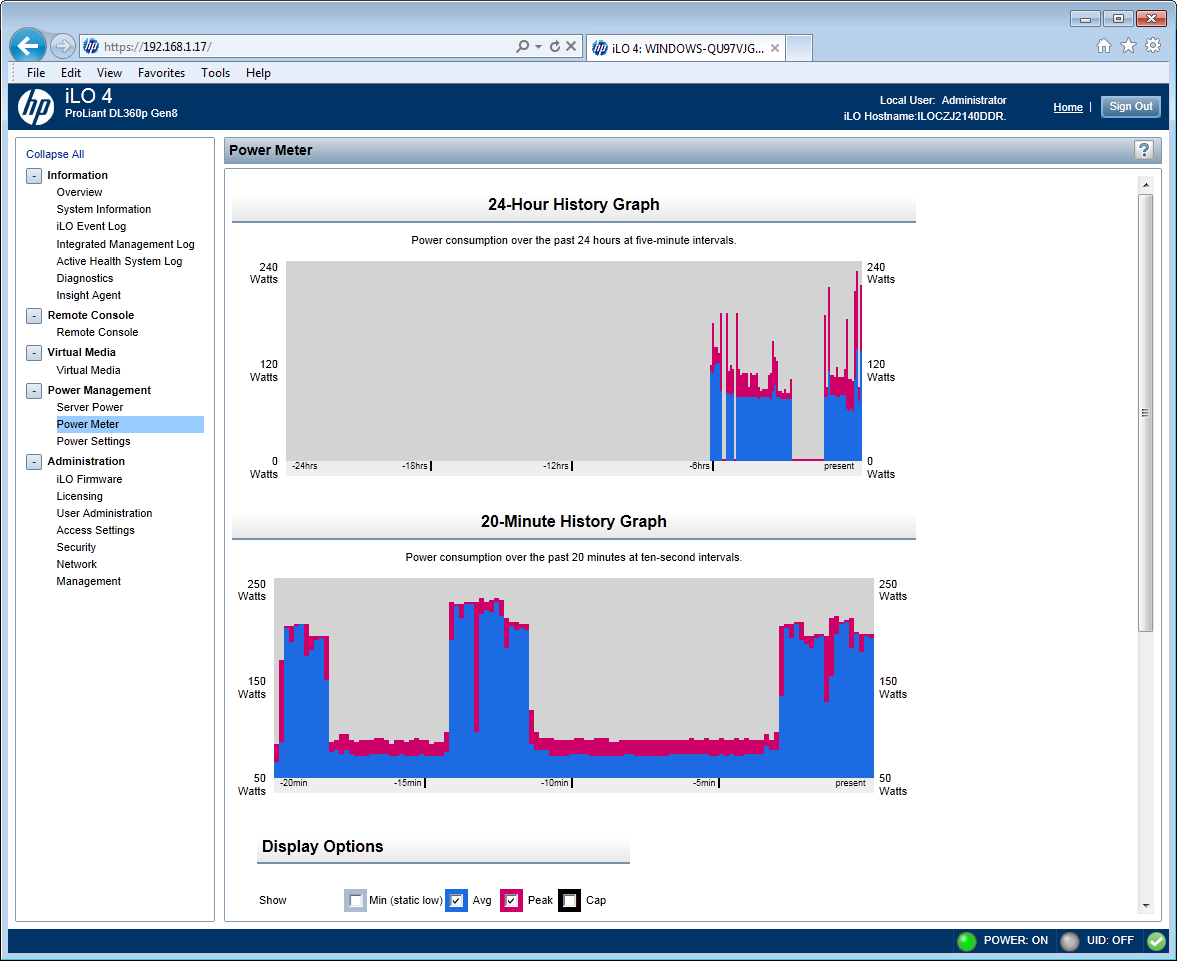The height and width of the screenshot is (961, 1177).
Task: Click the browser Back arrow button
Action: (28, 47)
